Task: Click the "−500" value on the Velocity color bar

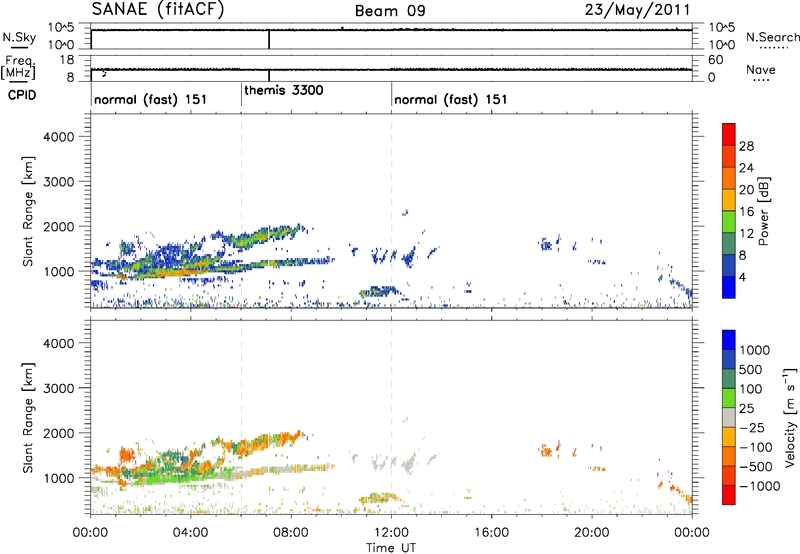Action: 755,467
